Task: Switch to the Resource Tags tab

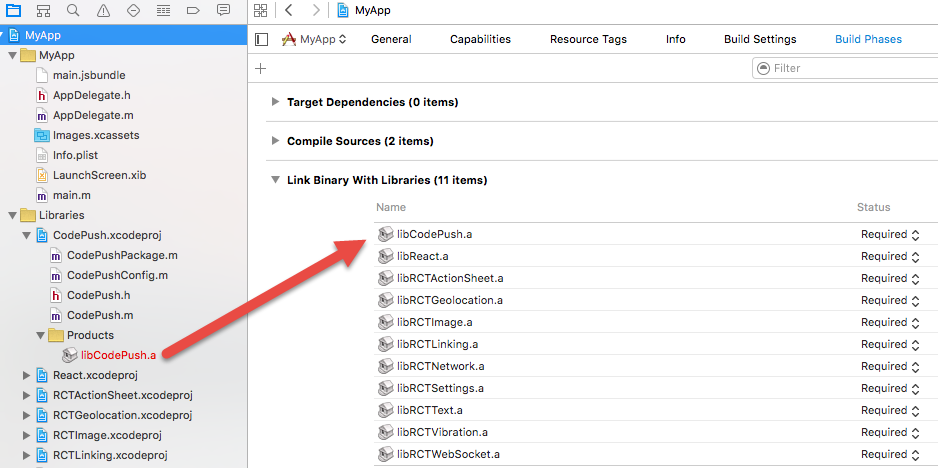Action: (588, 39)
